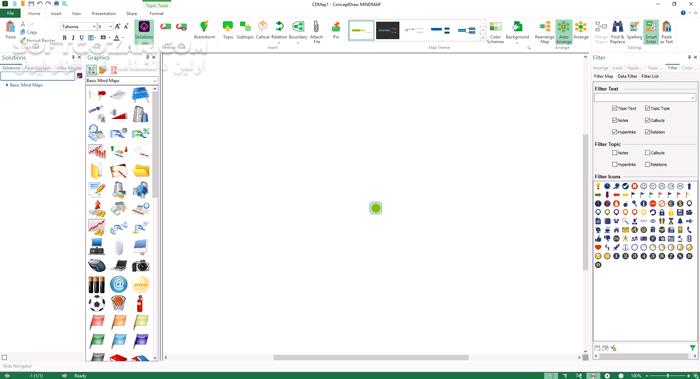The width and height of the screenshot is (700, 379).
Task: Open the Filter Text combo box dropdown
Action: click(x=692, y=97)
